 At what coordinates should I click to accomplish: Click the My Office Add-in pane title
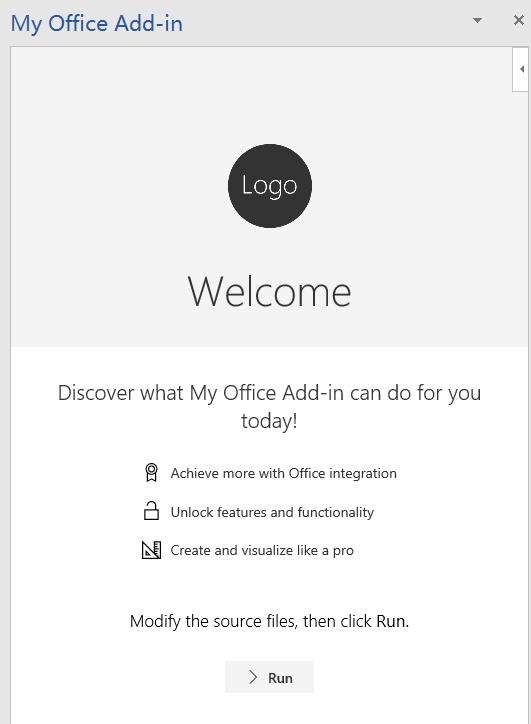click(97, 24)
